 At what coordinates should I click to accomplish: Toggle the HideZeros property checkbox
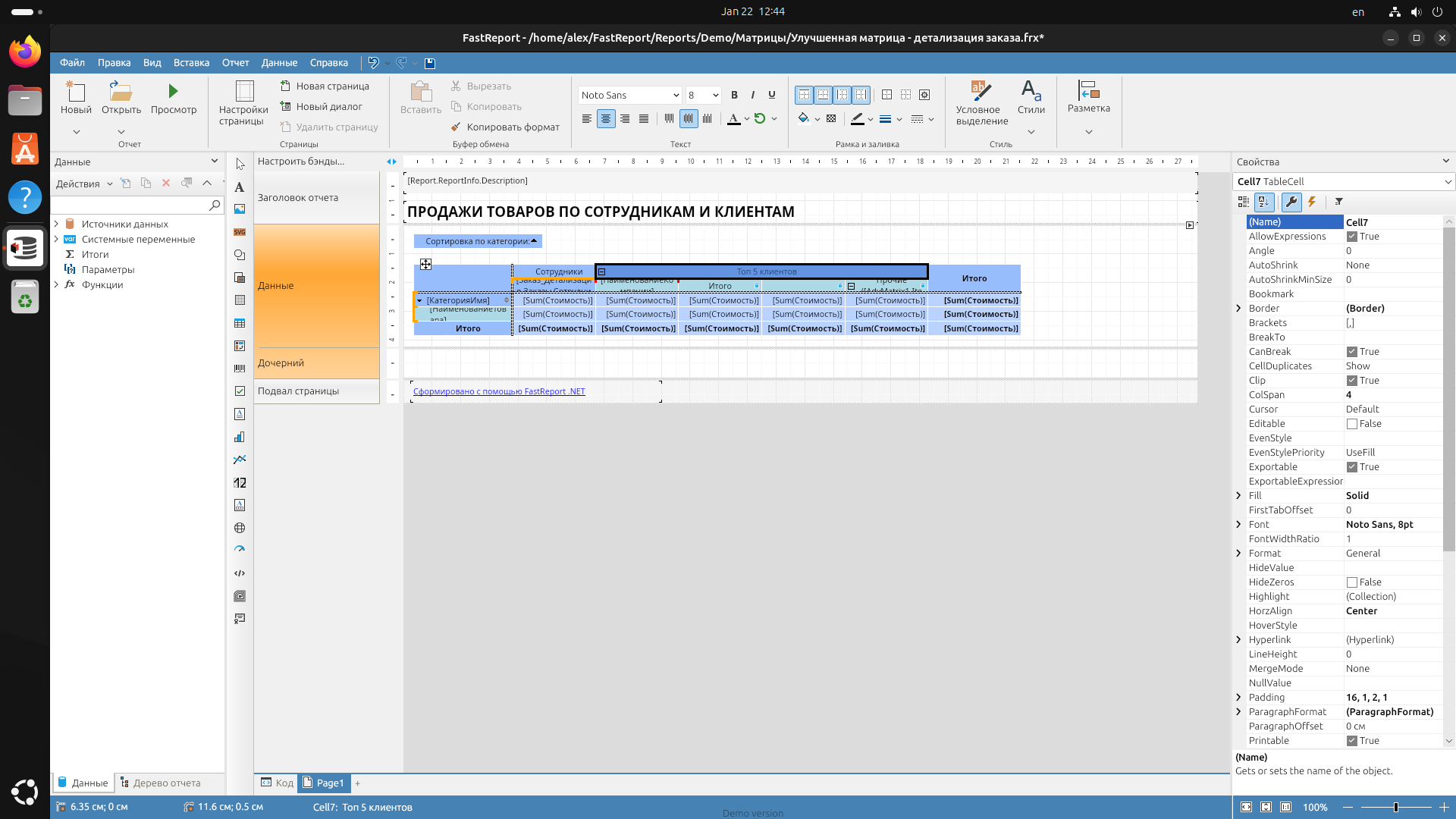tap(1352, 582)
